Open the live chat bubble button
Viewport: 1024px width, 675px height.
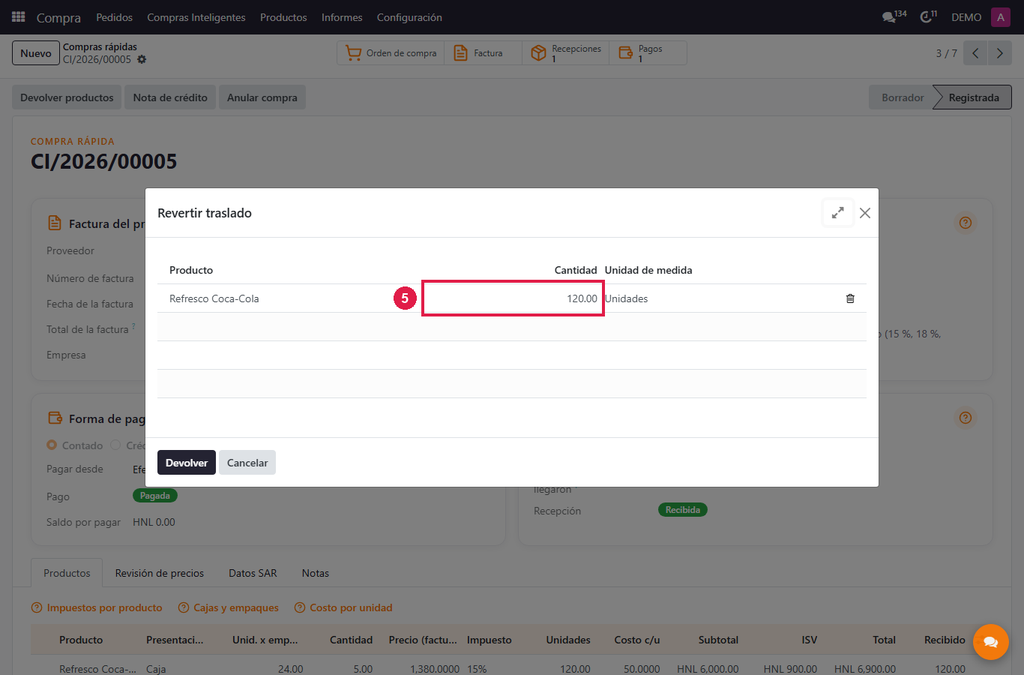click(990, 642)
